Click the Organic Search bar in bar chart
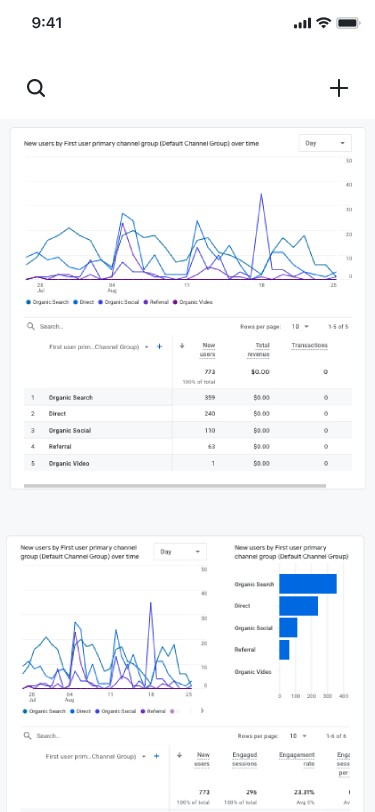The height and width of the screenshot is (812, 375). coord(308,584)
